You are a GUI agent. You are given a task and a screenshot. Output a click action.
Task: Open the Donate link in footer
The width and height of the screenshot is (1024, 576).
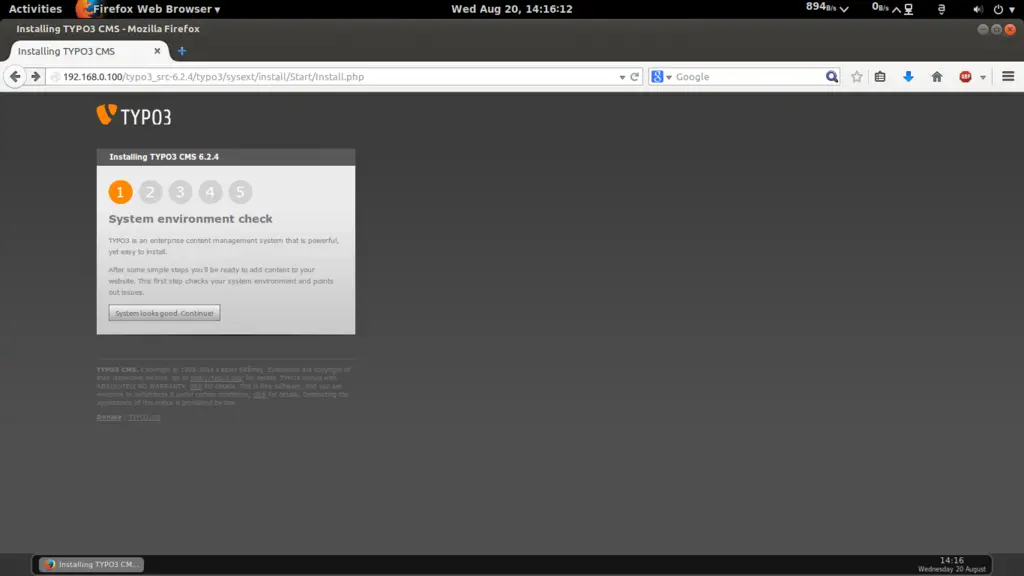pos(109,417)
